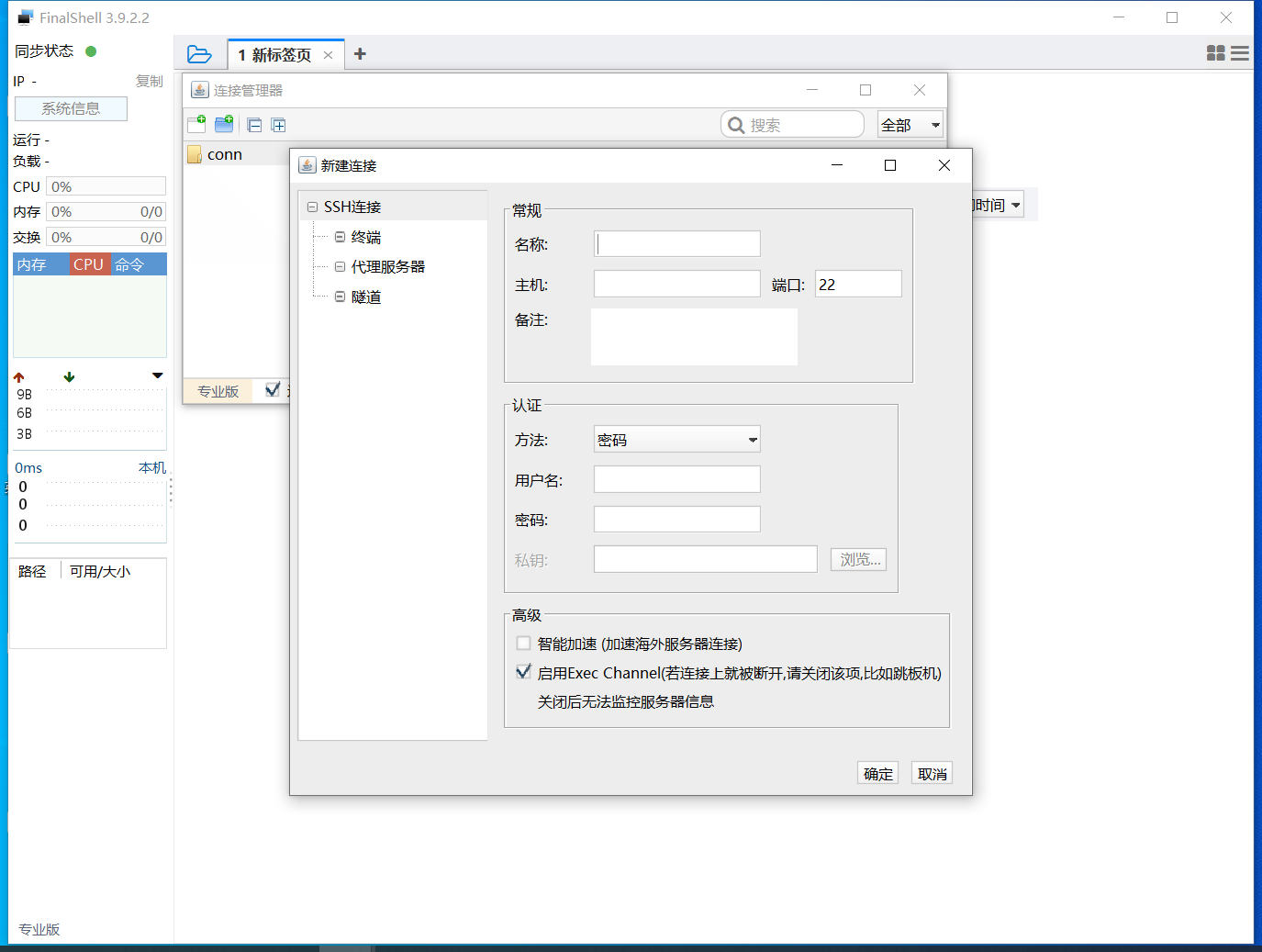Select the CPU monitoring tab
This screenshot has width=1262, height=952.
pyautogui.click(x=88, y=264)
